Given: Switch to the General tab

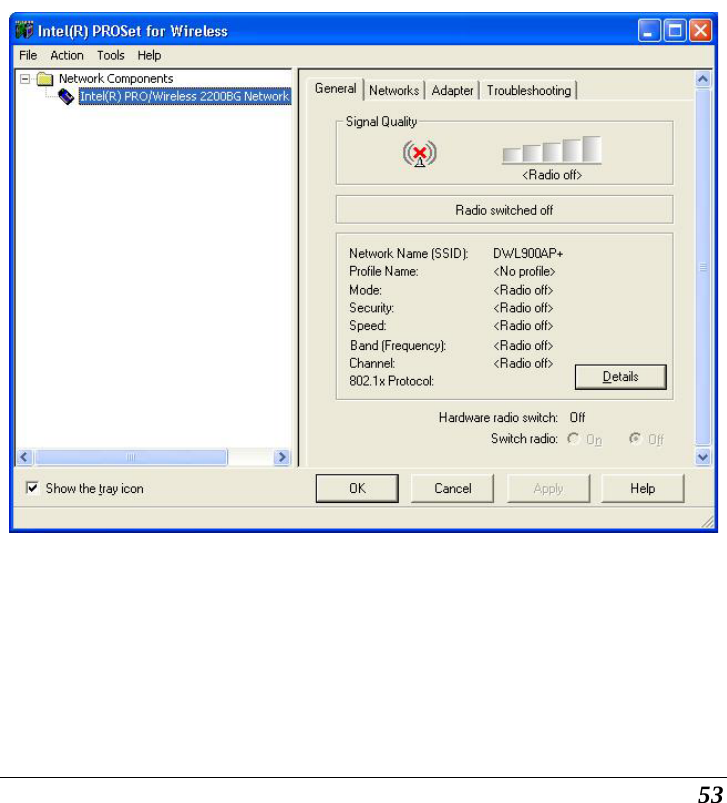Looking at the screenshot, I should [x=335, y=89].
